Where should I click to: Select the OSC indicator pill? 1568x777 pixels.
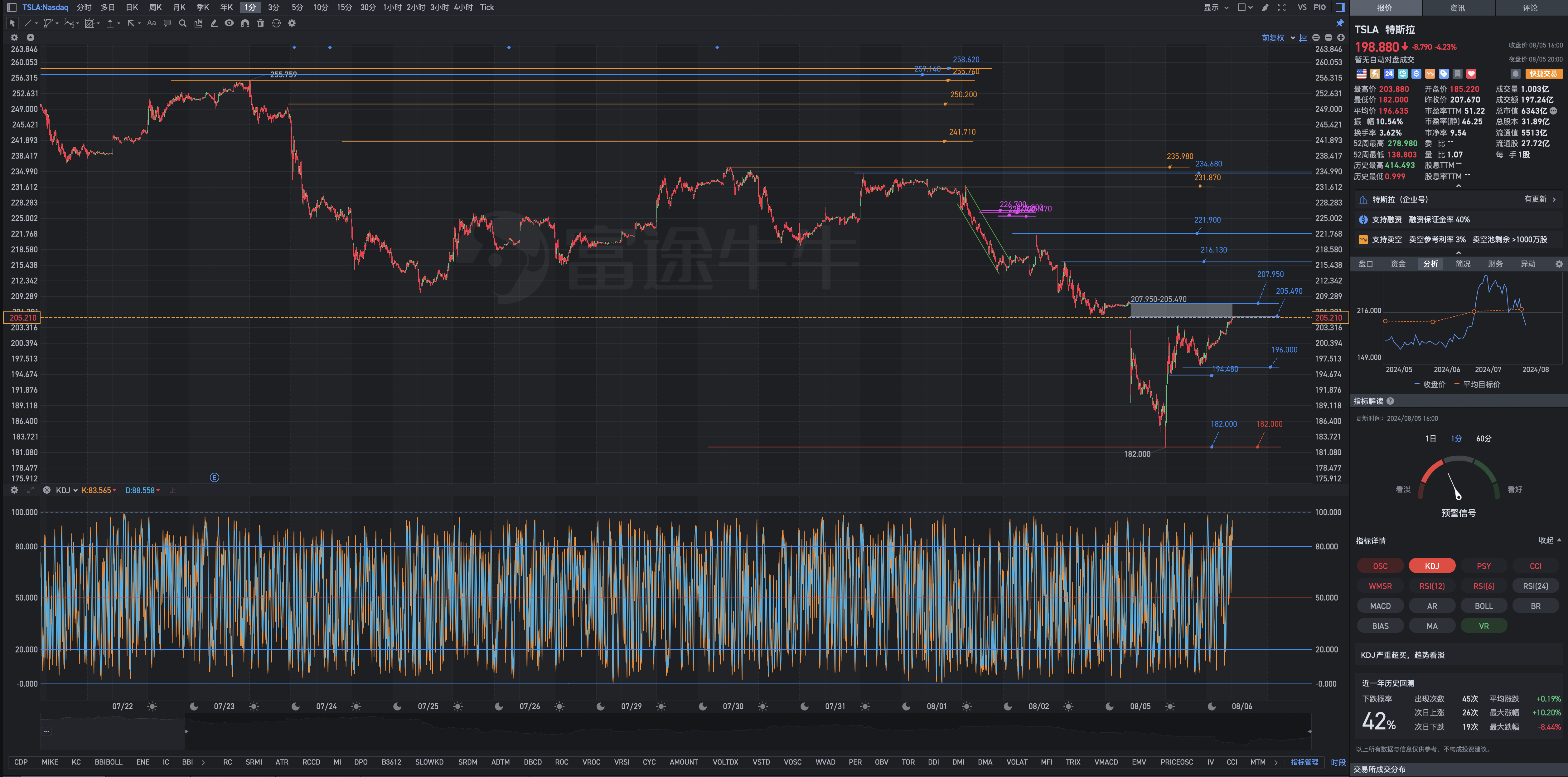pyautogui.click(x=1380, y=566)
